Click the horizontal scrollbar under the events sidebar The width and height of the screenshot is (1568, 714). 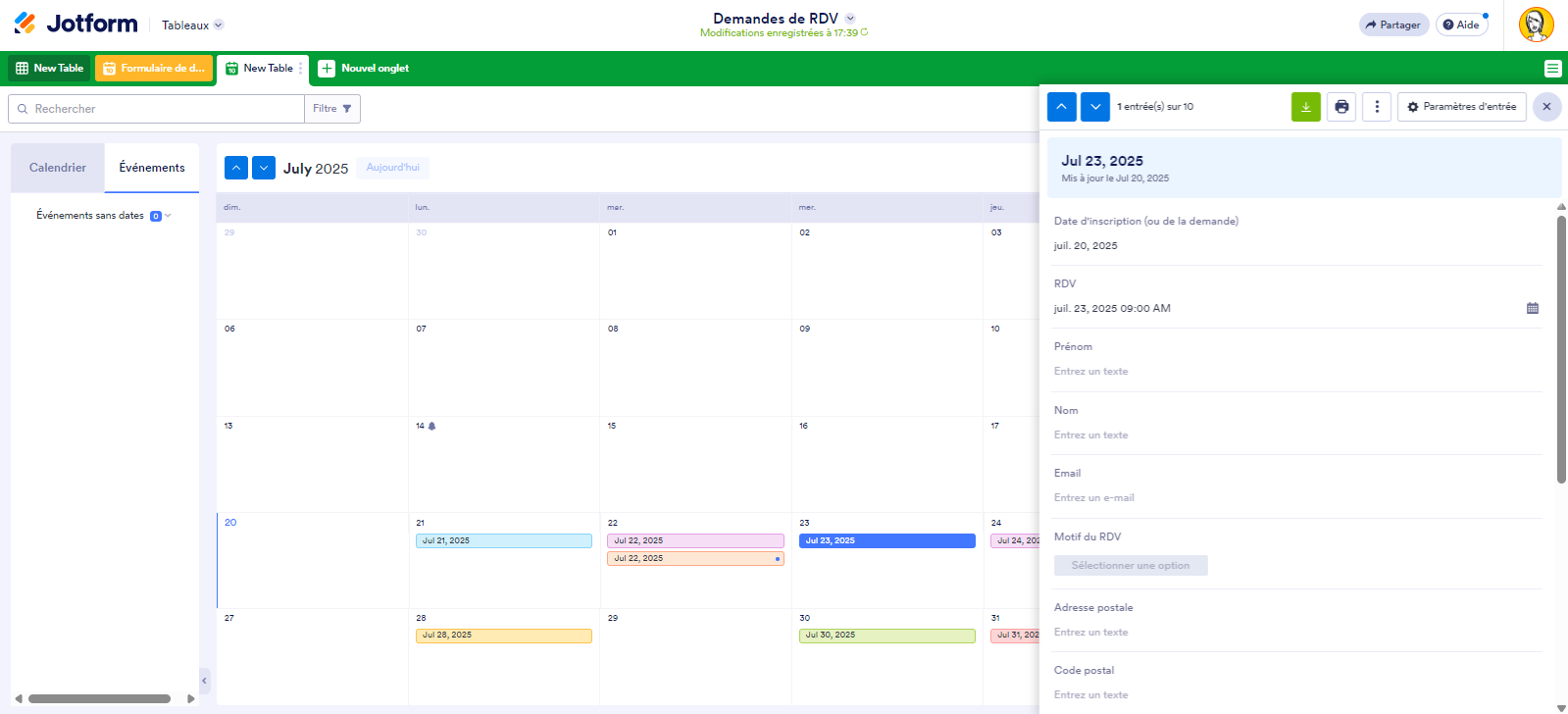click(x=99, y=699)
